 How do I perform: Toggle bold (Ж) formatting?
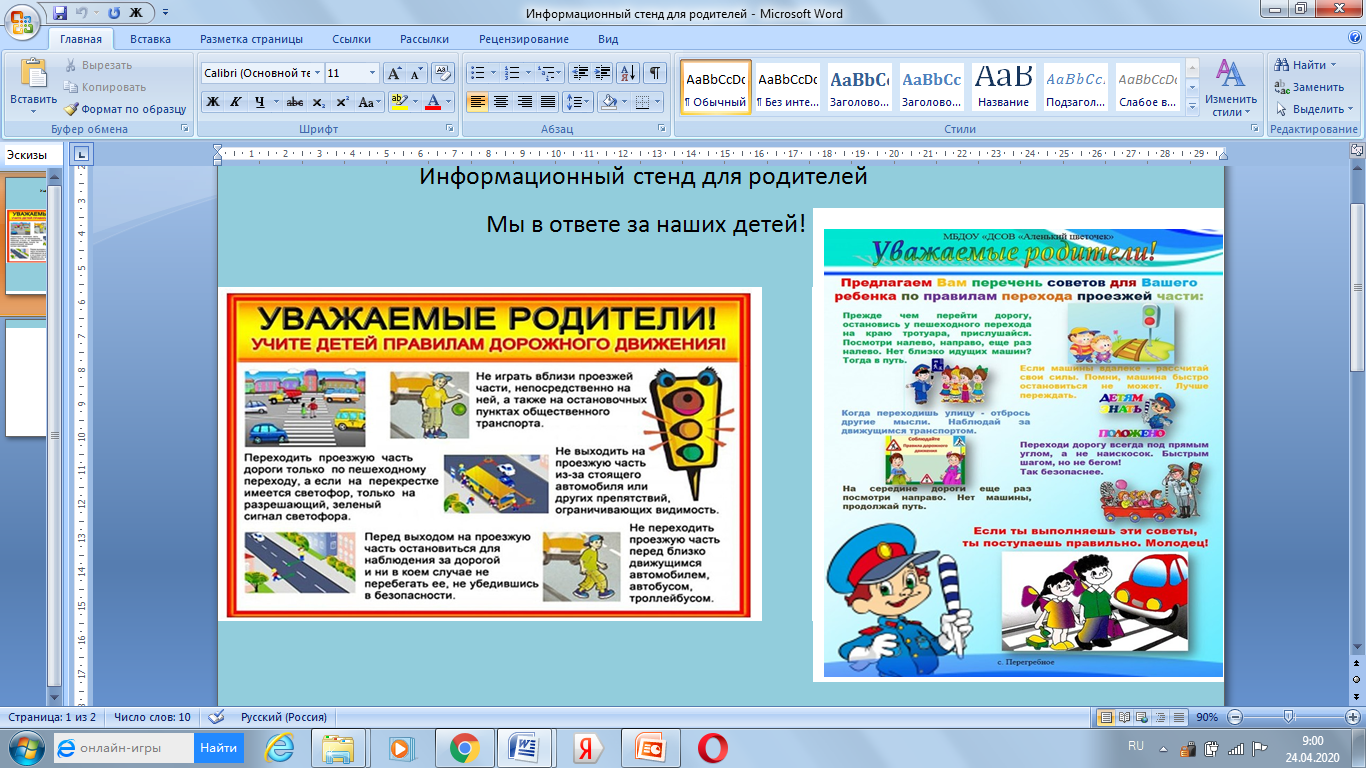point(212,102)
